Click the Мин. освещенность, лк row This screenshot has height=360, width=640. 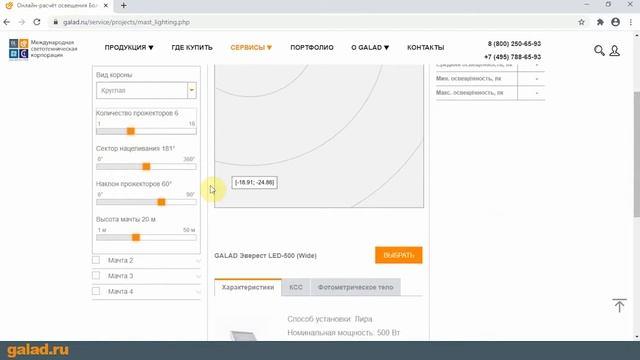[x=490, y=78]
